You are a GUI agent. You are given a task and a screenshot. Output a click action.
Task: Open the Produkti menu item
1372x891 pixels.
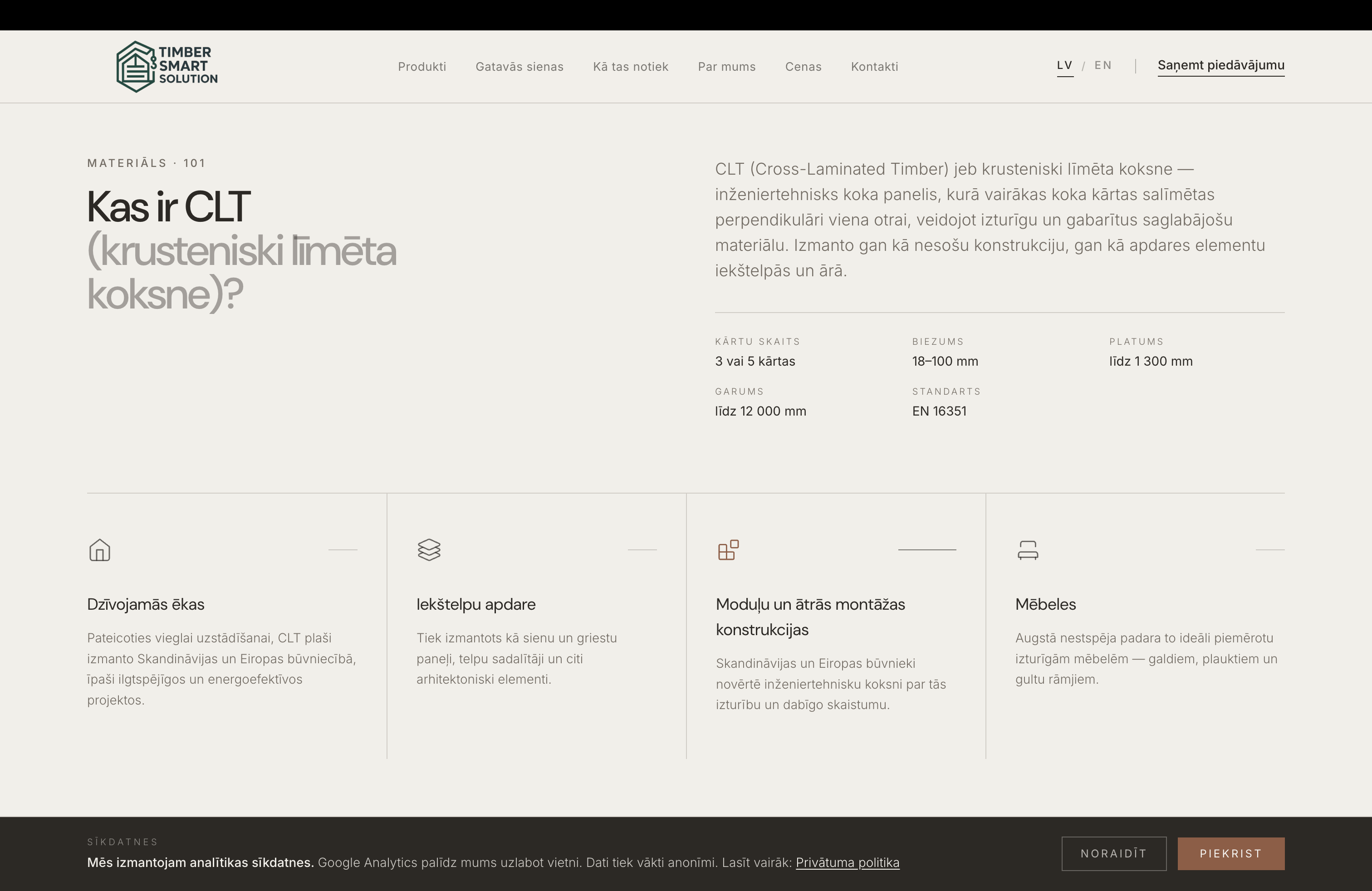422,66
